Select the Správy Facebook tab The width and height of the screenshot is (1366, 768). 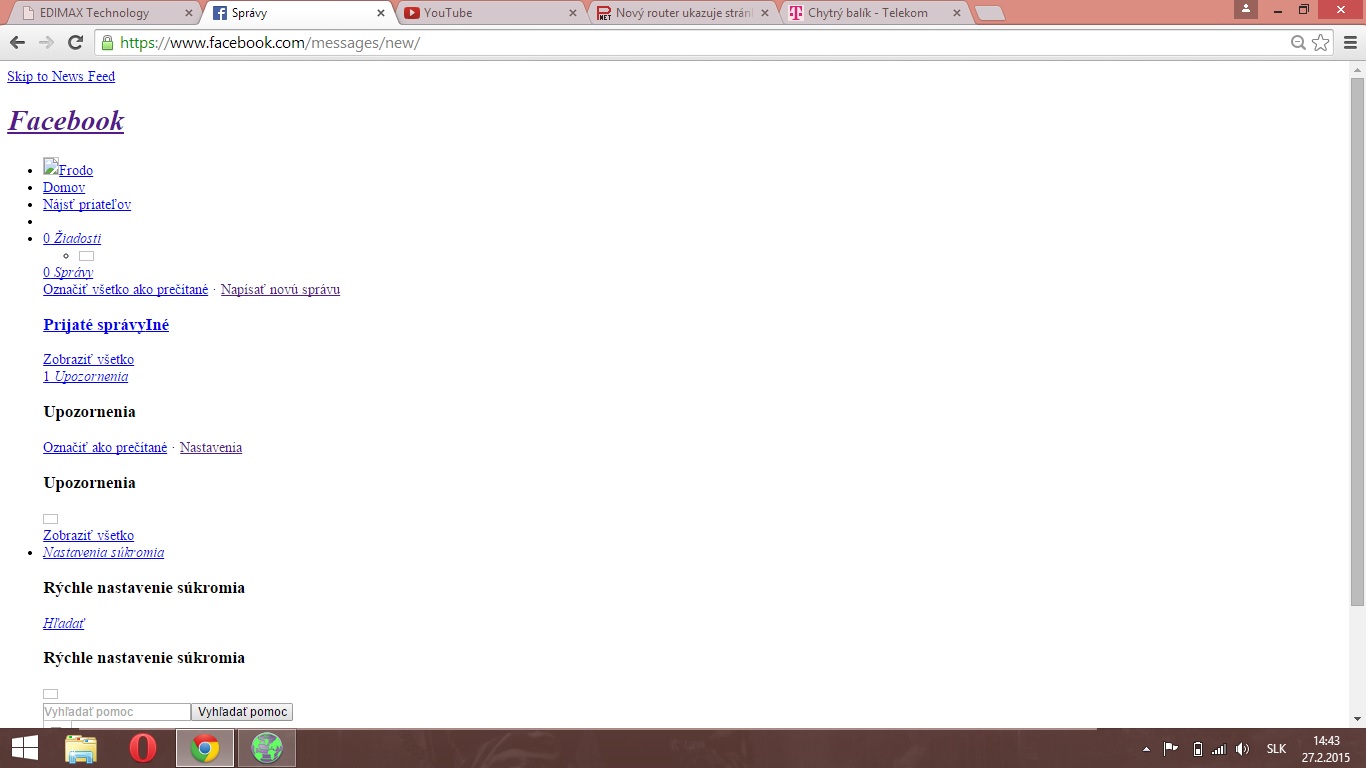point(299,13)
